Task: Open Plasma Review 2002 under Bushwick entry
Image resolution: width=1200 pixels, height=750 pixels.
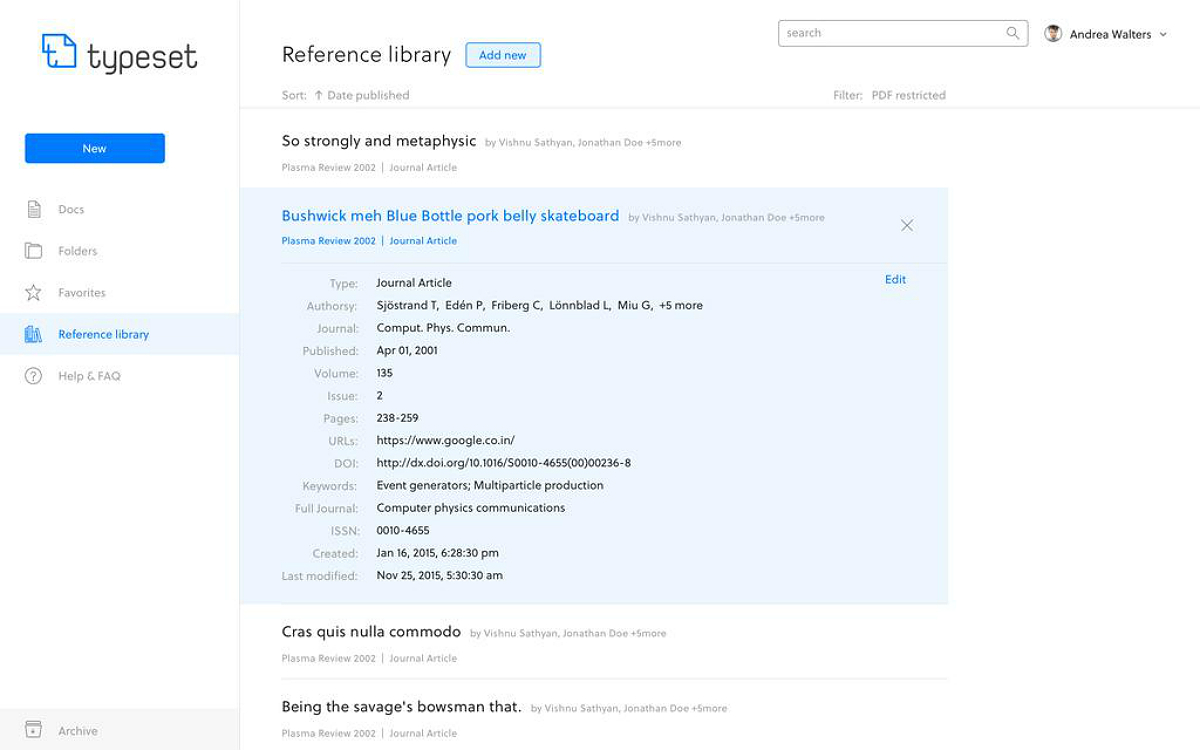Action: pos(328,240)
